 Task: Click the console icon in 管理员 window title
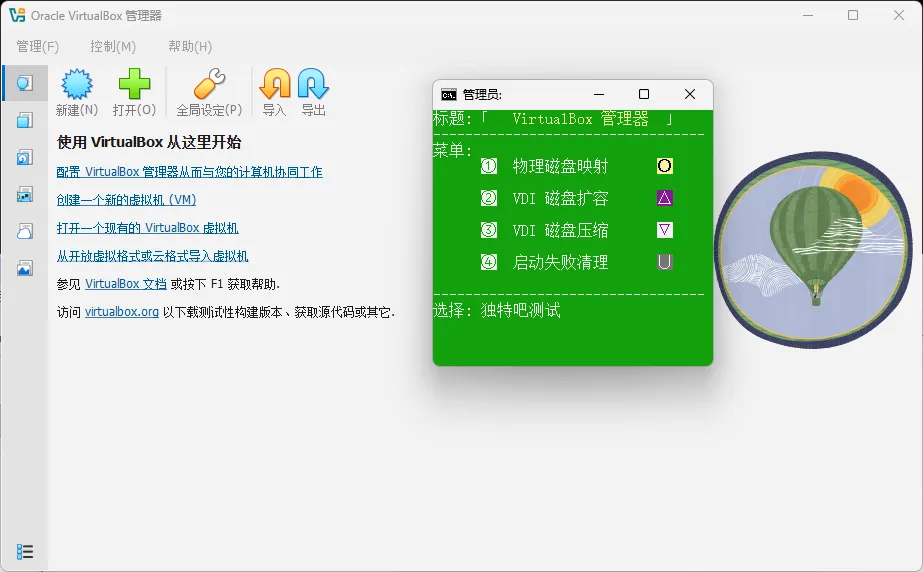coord(449,95)
